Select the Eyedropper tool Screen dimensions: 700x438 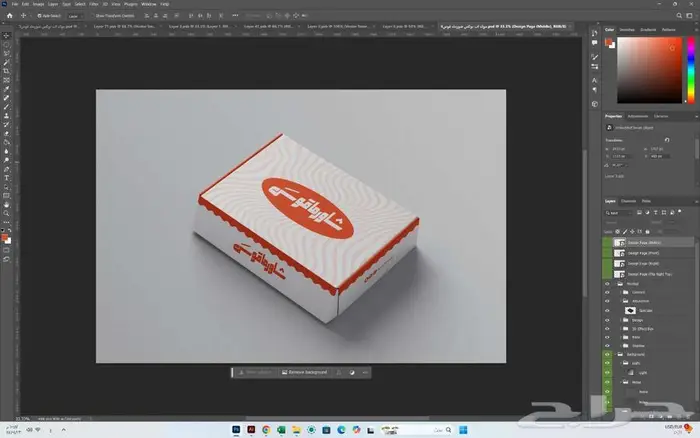tap(6, 89)
